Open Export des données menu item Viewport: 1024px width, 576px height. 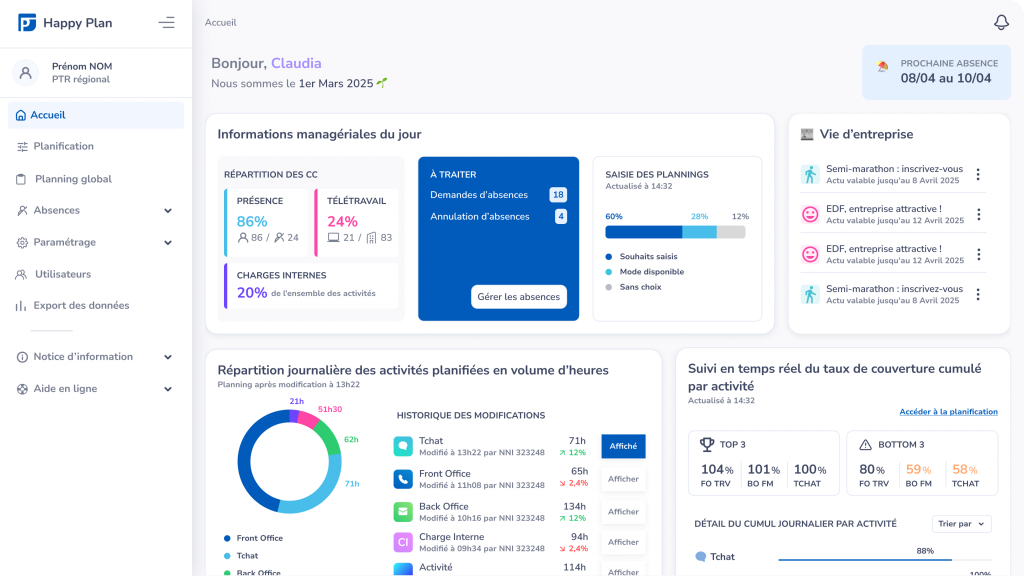point(81,305)
